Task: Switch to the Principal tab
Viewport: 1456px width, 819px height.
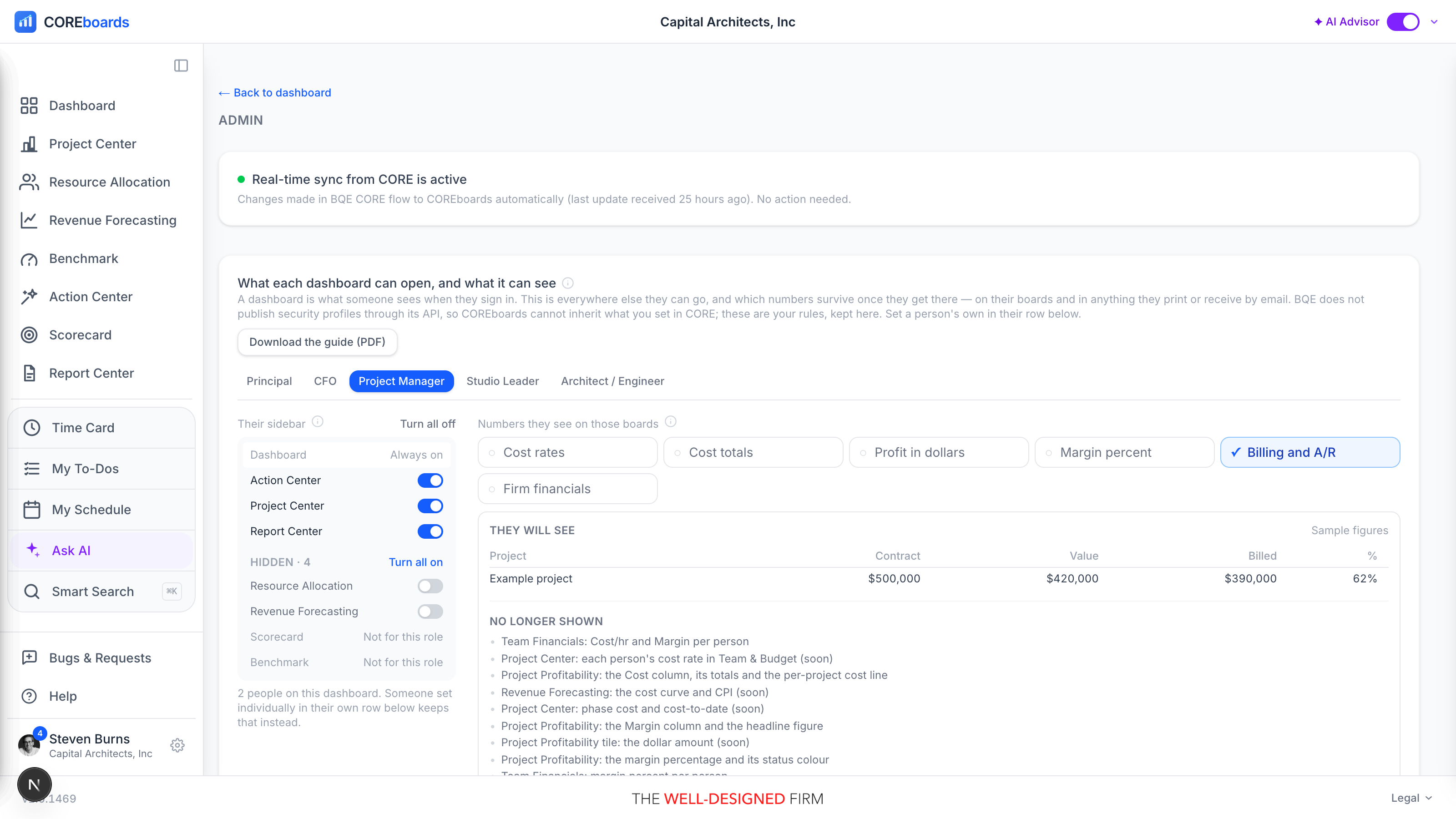Action: (269, 382)
